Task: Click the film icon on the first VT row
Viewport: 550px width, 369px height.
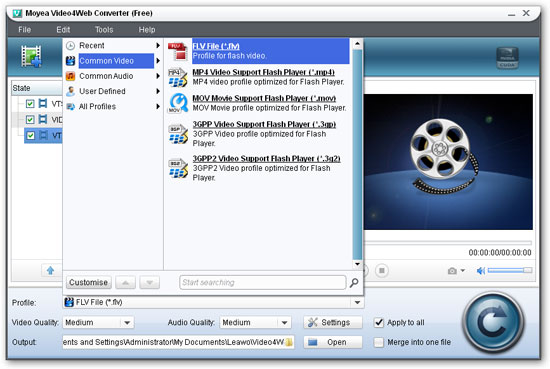Action: [43, 103]
